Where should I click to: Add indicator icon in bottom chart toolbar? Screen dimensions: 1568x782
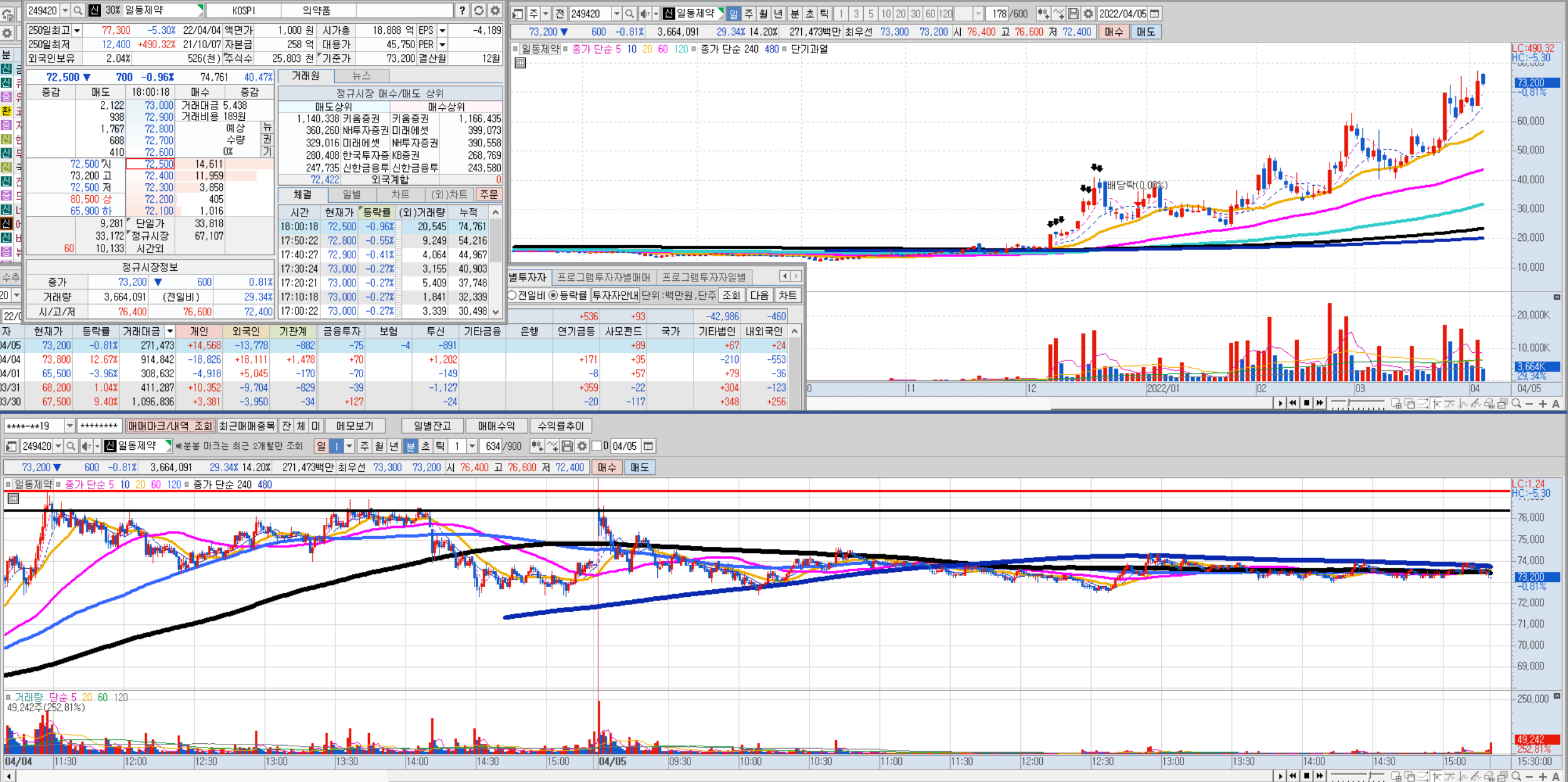pyautogui.click(x=537, y=446)
